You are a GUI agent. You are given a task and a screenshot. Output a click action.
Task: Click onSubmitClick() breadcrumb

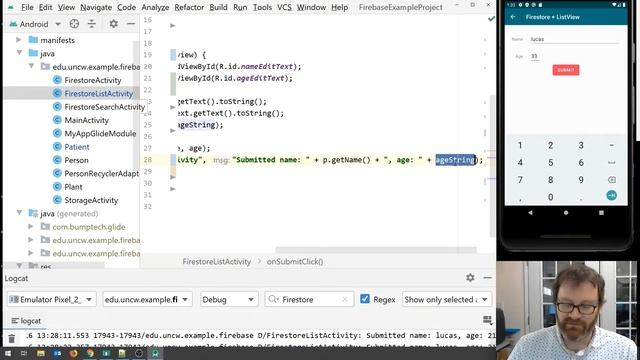(x=295, y=262)
